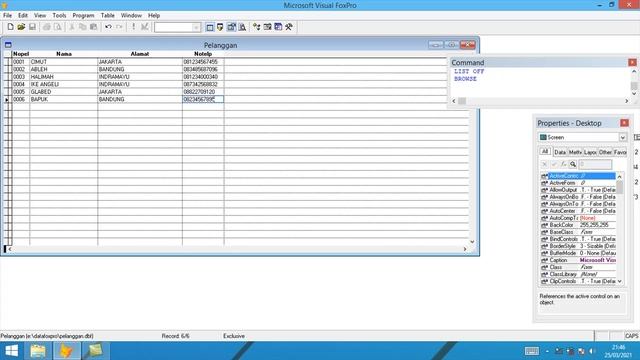Click Nopel cell 0002
The image size is (640, 360).
(x=21, y=69)
